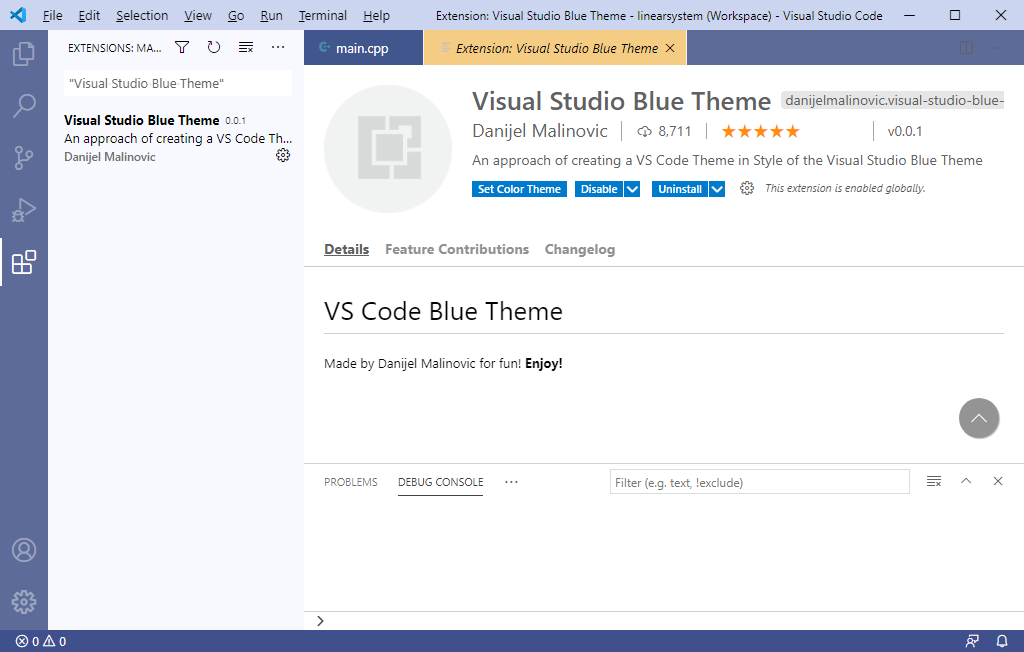Image resolution: width=1024 pixels, height=652 pixels.
Task: Open the Help menu
Action: coord(376,15)
